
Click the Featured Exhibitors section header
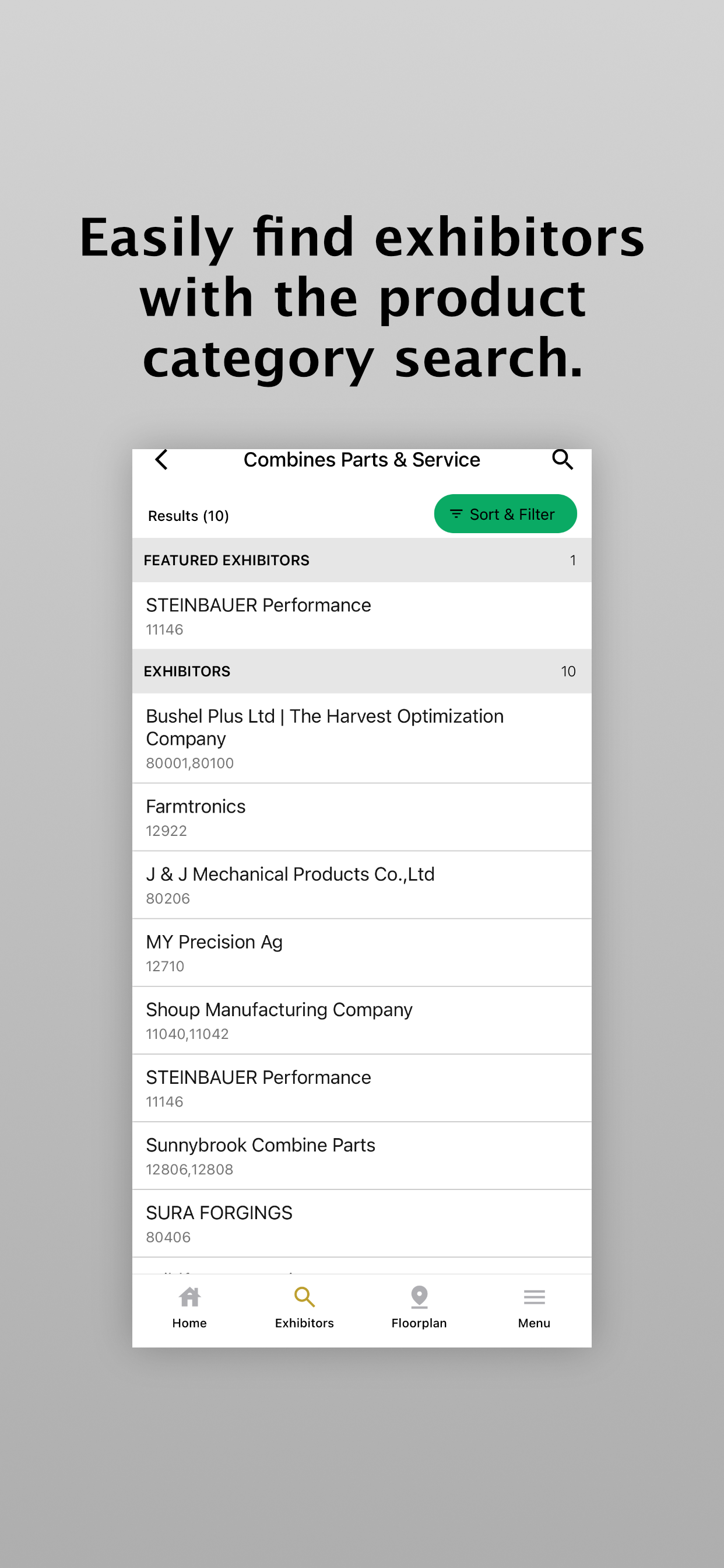click(361, 560)
